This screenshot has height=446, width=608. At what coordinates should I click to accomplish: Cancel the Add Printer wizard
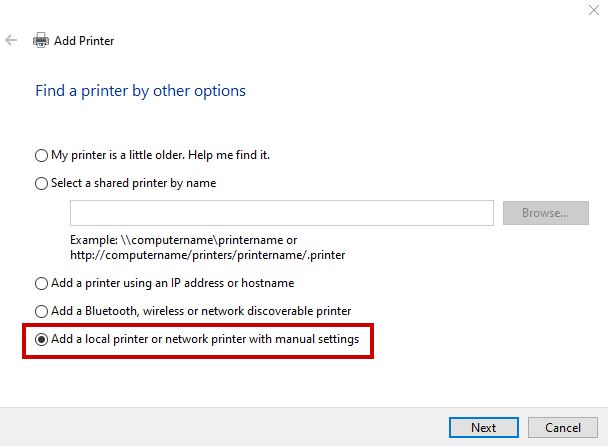pyautogui.click(x=563, y=427)
